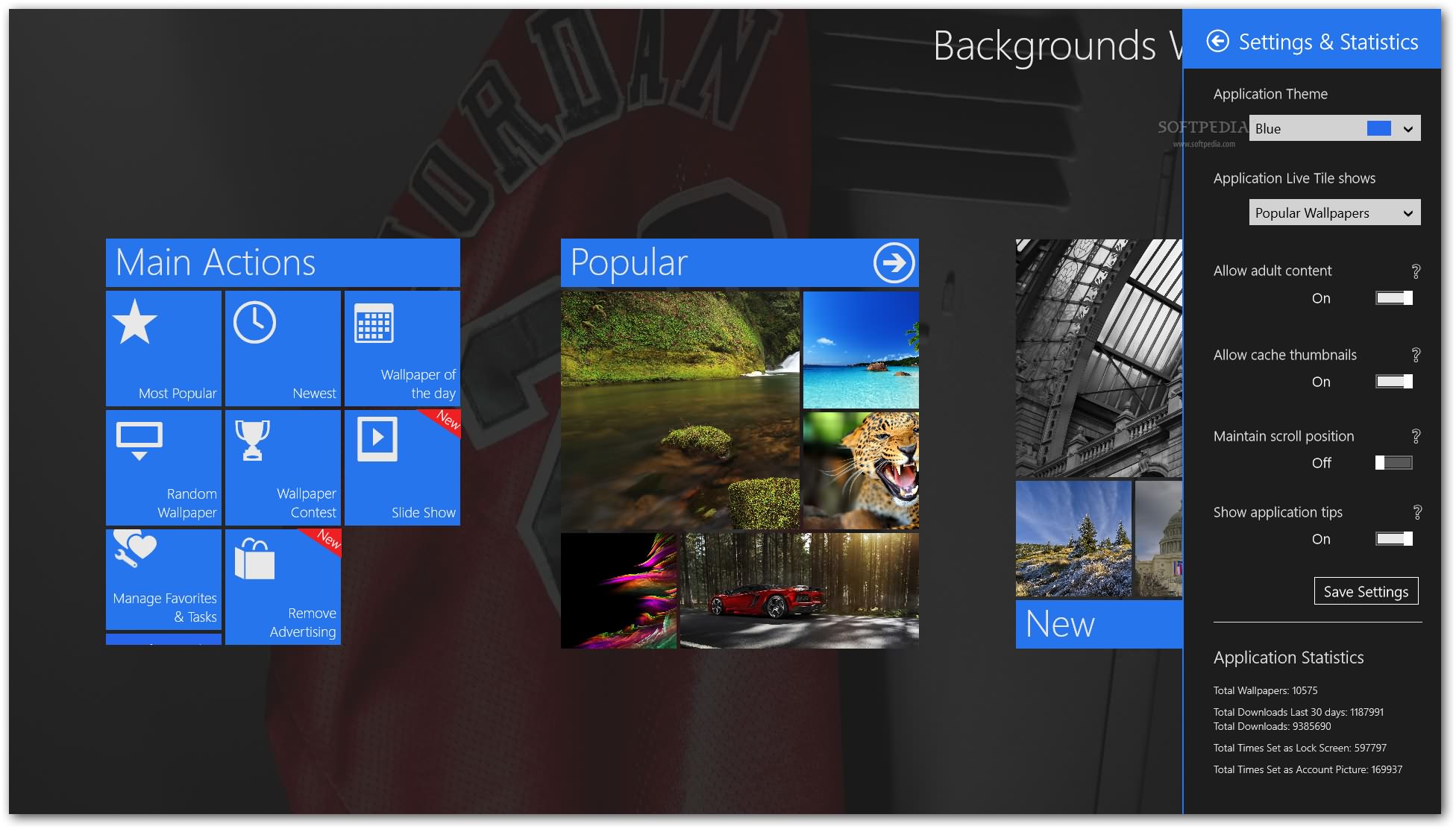
Task: Enable the Maintain scroll position switch
Action: [x=1394, y=463]
